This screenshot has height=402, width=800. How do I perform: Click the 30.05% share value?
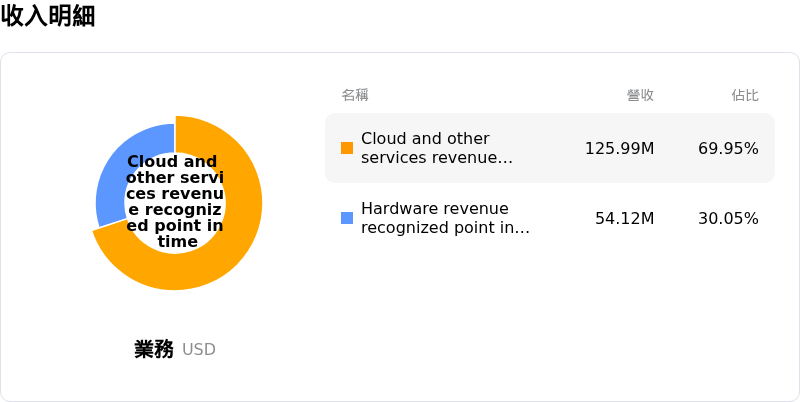(x=728, y=218)
